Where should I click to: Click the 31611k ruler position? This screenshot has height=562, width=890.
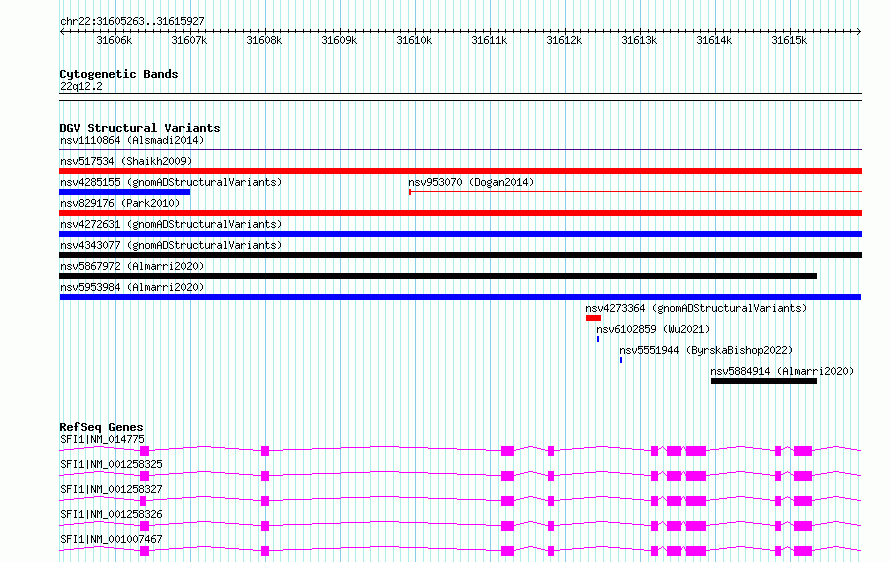click(x=489, y=40)
